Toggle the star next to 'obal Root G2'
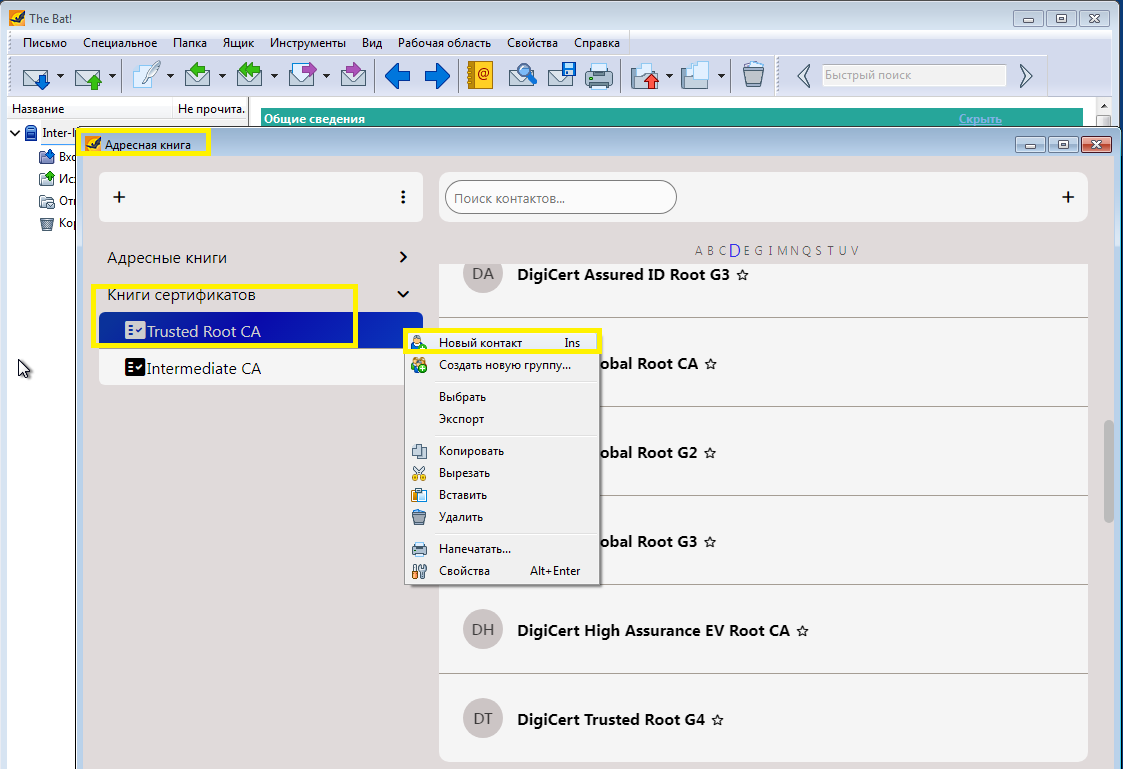Viewport: 1123px width, 769px height. [710, 453]
